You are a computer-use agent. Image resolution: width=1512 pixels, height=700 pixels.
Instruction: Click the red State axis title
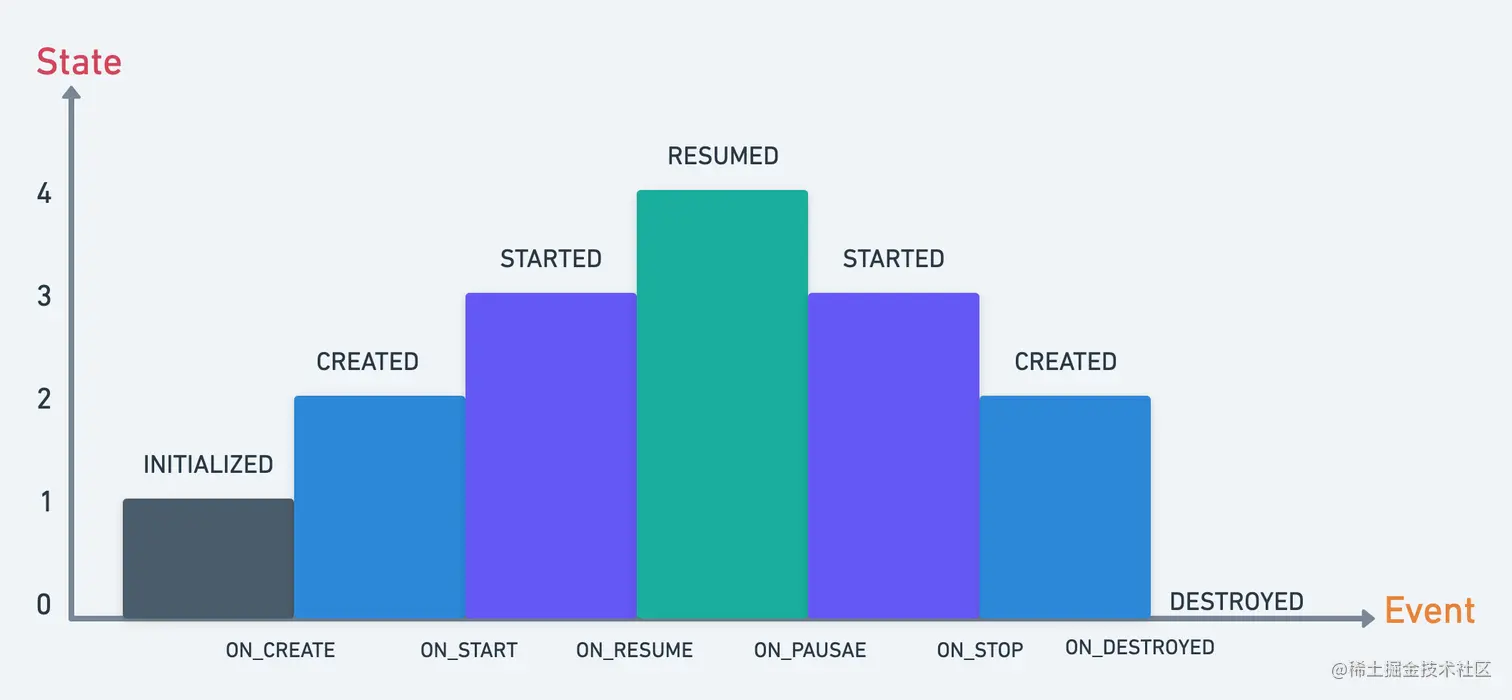79,62
